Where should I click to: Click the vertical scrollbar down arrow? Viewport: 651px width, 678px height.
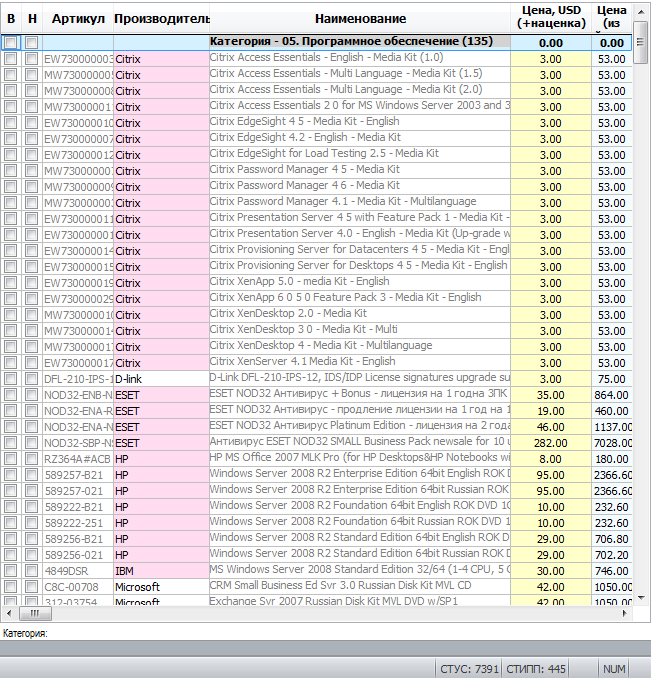tap(641, 598)
